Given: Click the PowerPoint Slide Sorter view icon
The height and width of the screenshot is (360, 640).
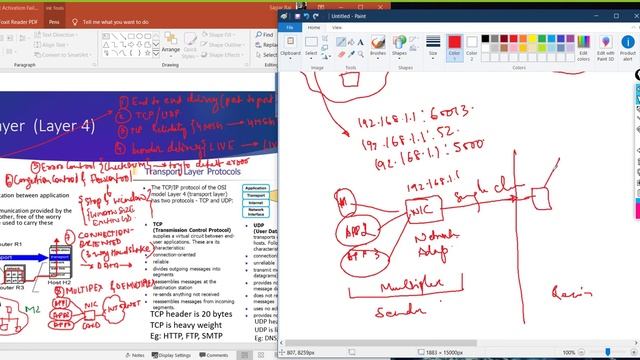Looking at the screenshot, I should (x=261, y=355).
